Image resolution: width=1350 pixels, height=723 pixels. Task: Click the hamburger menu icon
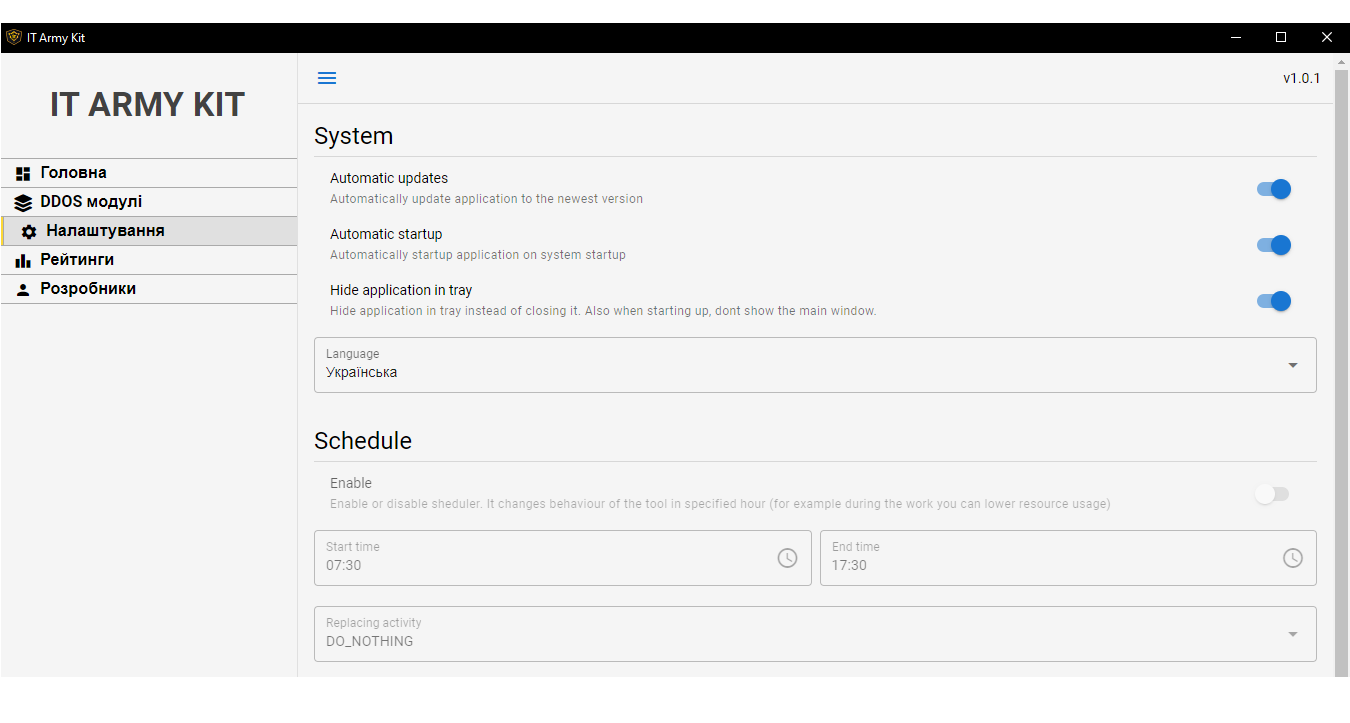[x=327, y=78]
